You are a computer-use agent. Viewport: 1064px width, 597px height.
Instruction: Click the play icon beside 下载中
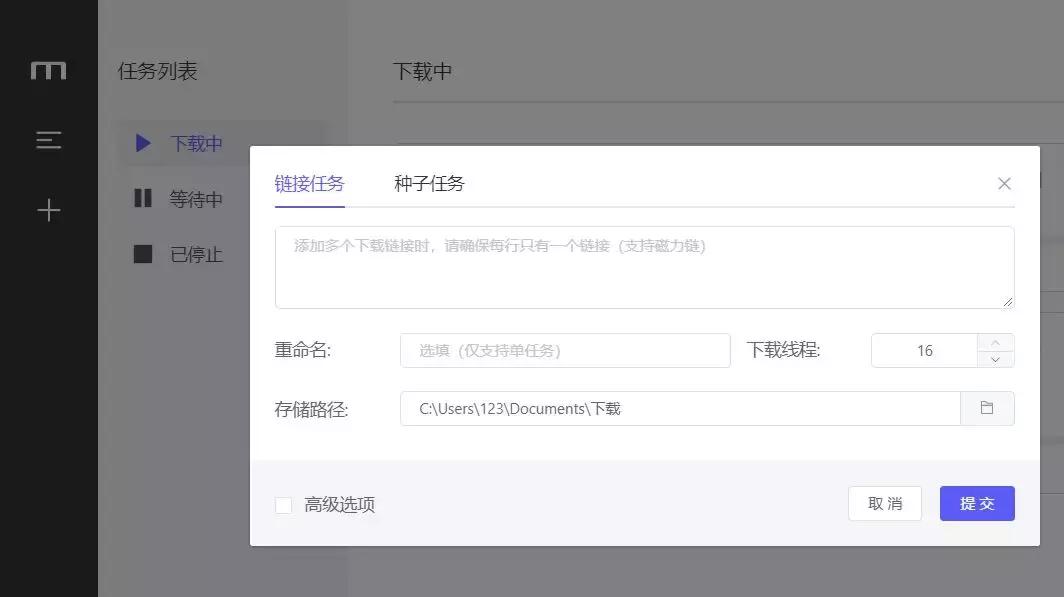tap(142, 143)
